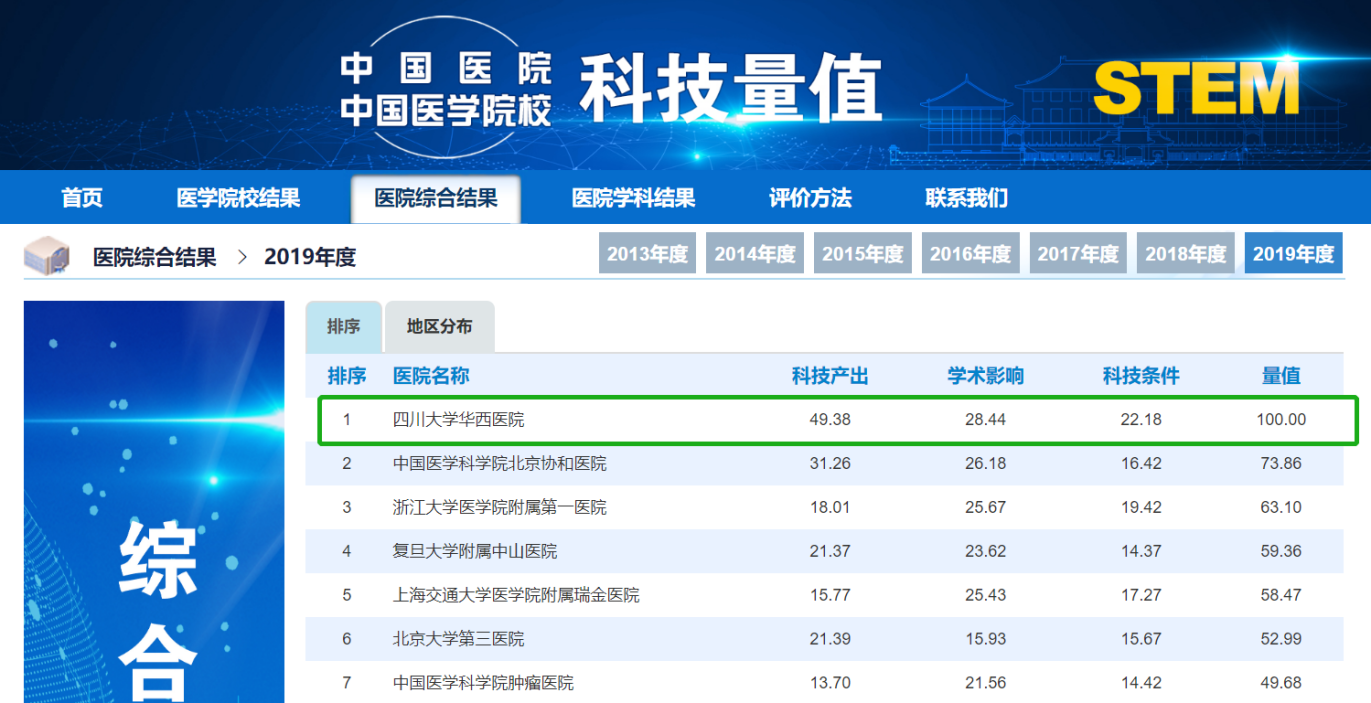Click 中国医学科学院肿瘤医院 hospital name
Viewport: 1371px width, 703px height.
point(483,683)
